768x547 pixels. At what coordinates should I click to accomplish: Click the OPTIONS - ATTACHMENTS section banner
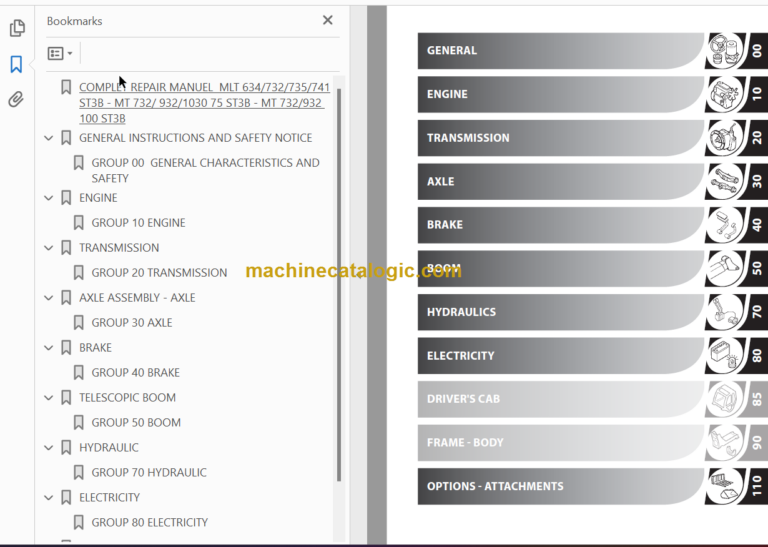tap(561, 486)
